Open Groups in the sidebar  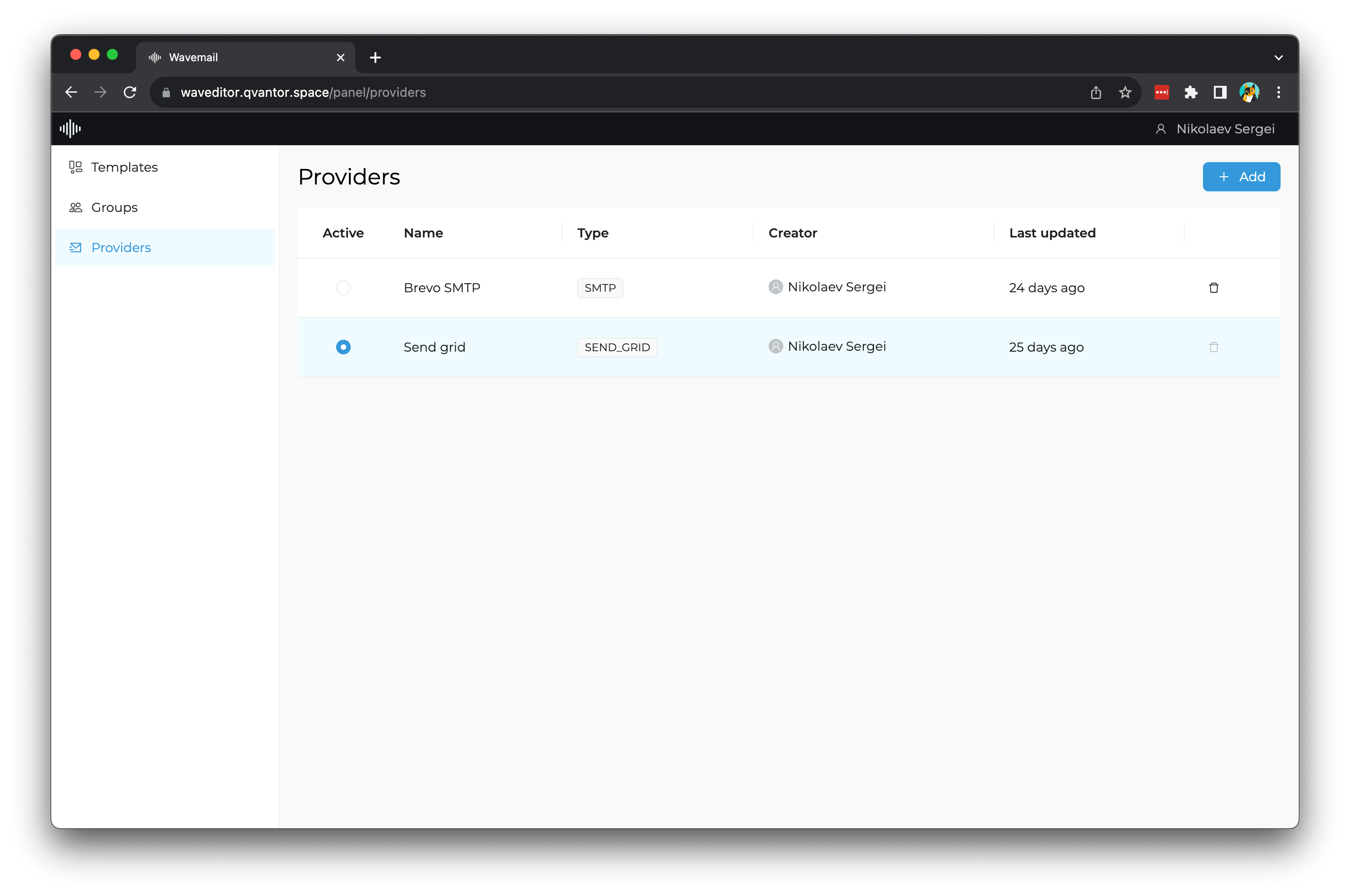click(164, 207)
